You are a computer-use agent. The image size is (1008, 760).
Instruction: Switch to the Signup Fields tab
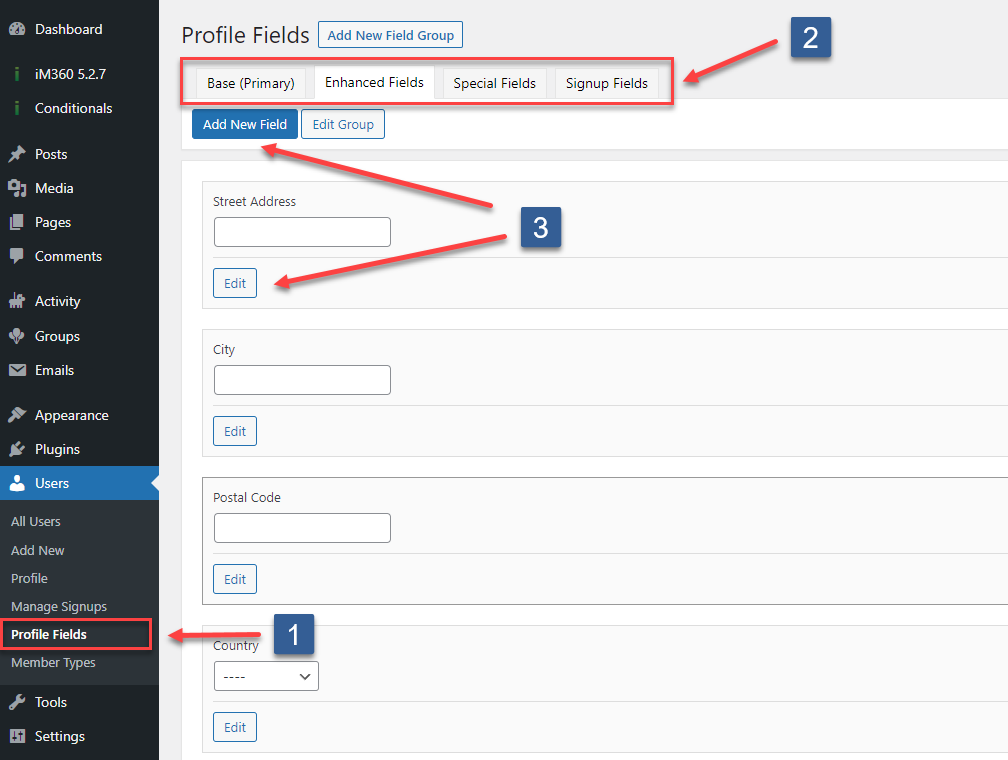point(606,83)
